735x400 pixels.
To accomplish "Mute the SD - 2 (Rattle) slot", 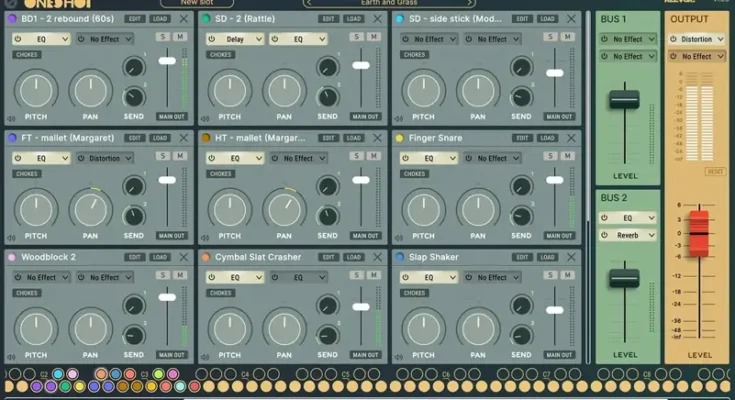I will tap(372, 37).
